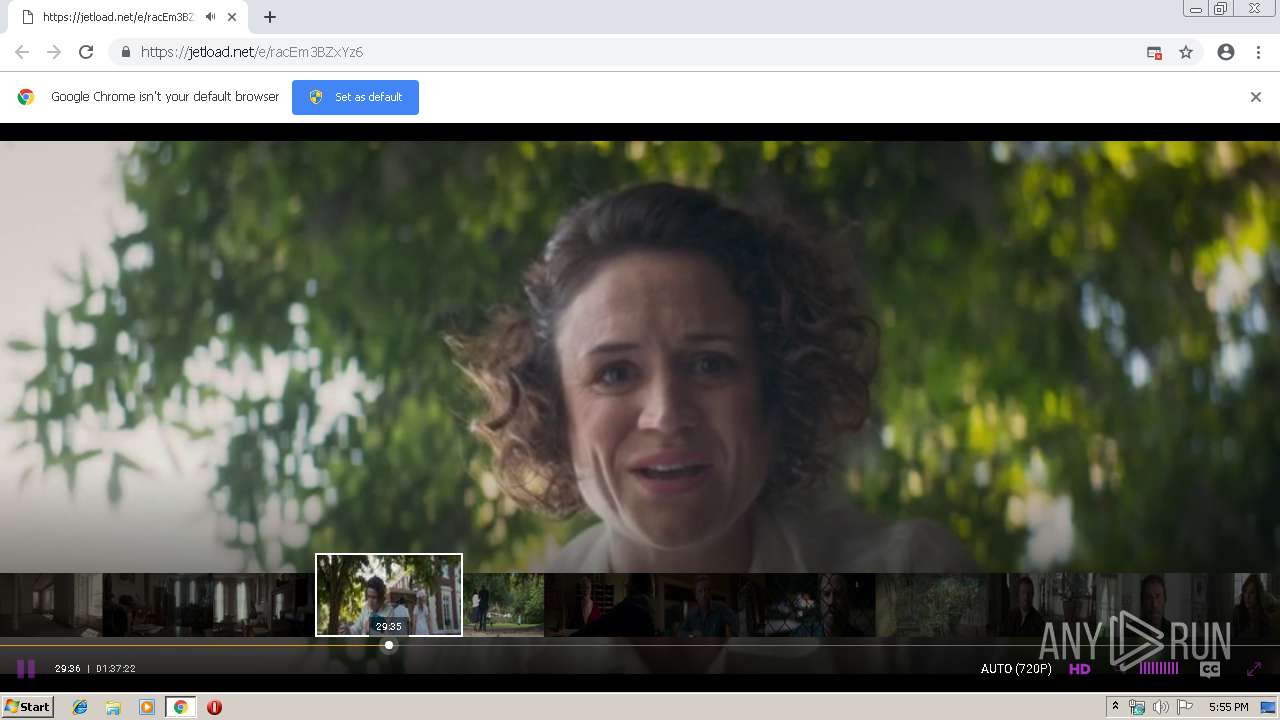Click the Chrome logo in the infobar

26,97
